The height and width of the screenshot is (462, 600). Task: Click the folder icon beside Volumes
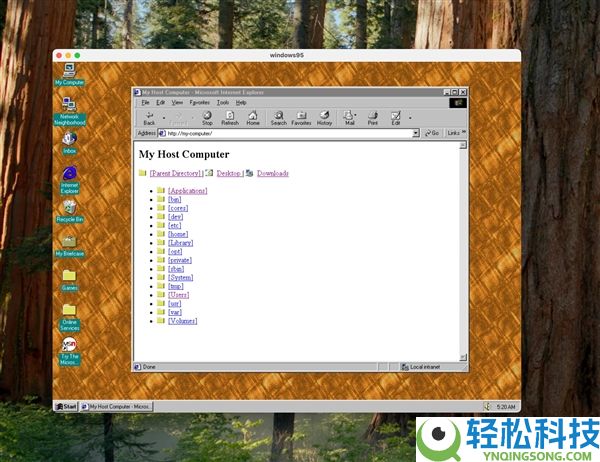tap(161, 320)
